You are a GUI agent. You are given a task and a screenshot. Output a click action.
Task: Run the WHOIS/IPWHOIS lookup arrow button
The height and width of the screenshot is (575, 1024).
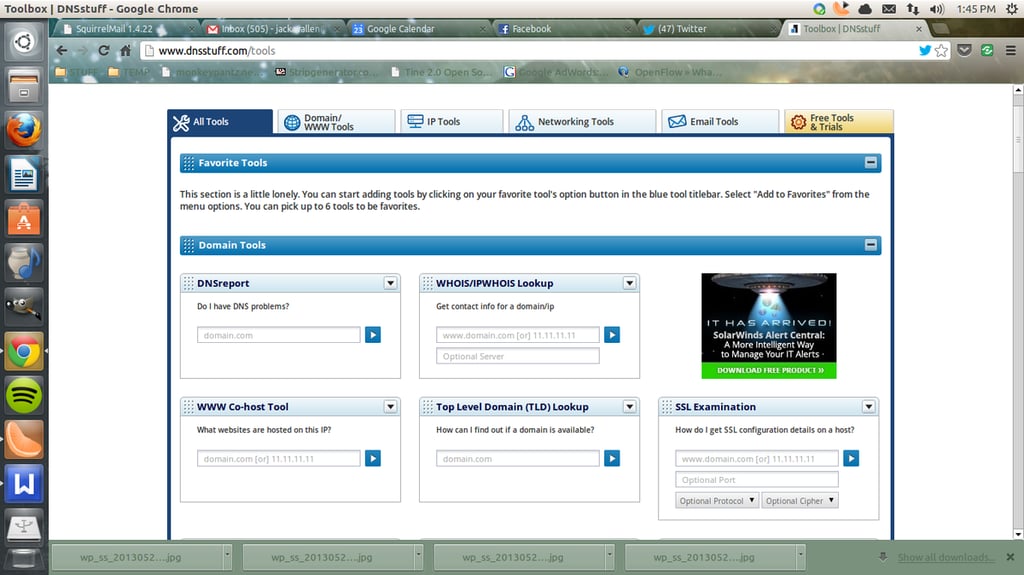tap(612, 335)
